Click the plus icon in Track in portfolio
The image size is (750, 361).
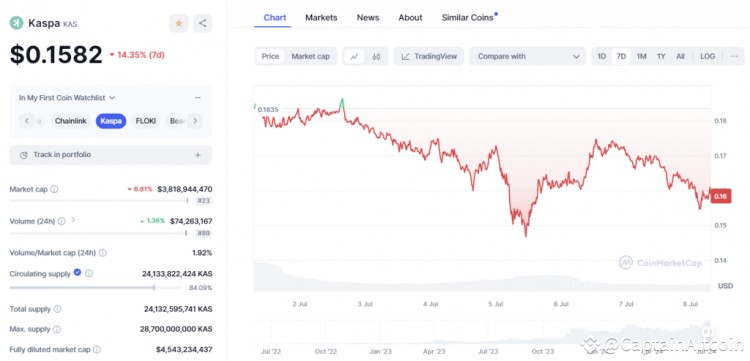point(198,155)
